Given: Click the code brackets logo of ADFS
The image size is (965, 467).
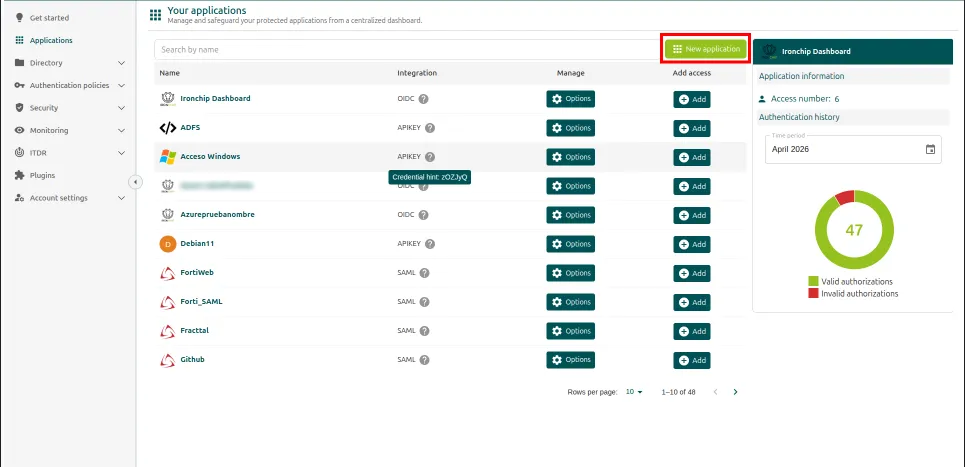Looking at the screenshot, I should point(167,128).
